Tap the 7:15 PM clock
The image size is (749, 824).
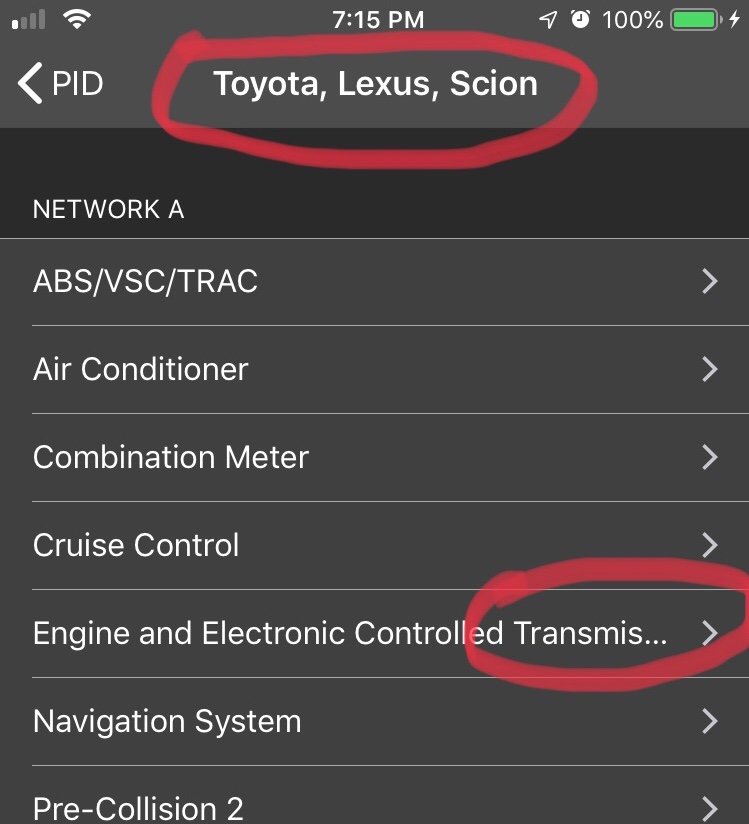[x=378, y=20]
